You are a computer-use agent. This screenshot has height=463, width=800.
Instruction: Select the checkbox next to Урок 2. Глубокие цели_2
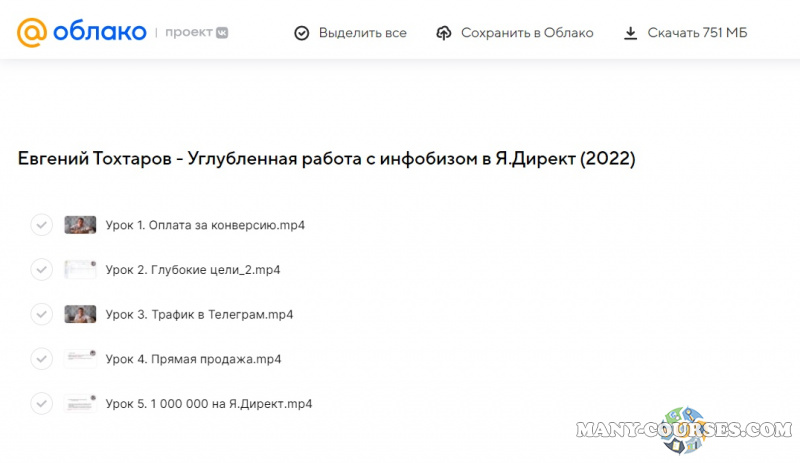click(41, 270)
